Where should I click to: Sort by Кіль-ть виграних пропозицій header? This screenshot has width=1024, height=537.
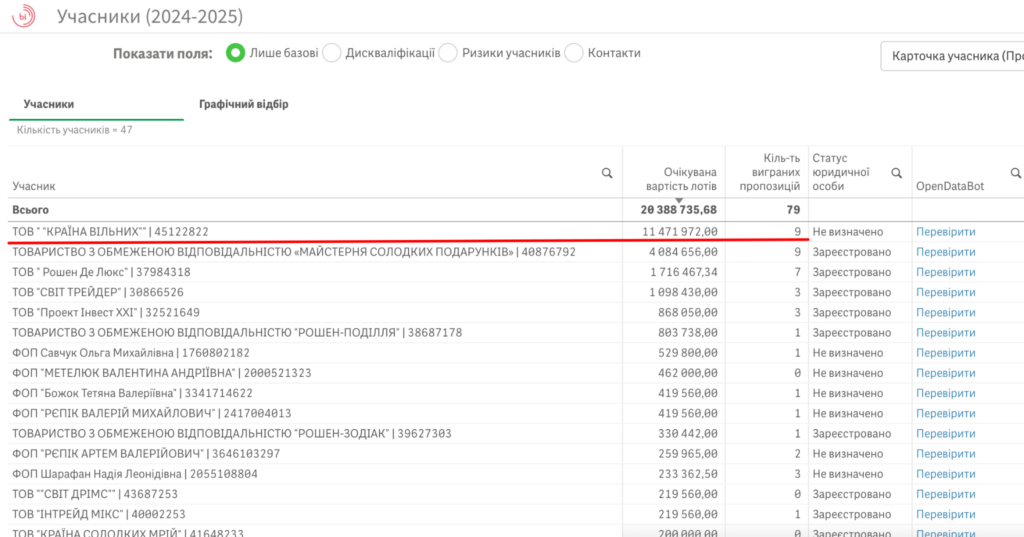pos(768,171)
